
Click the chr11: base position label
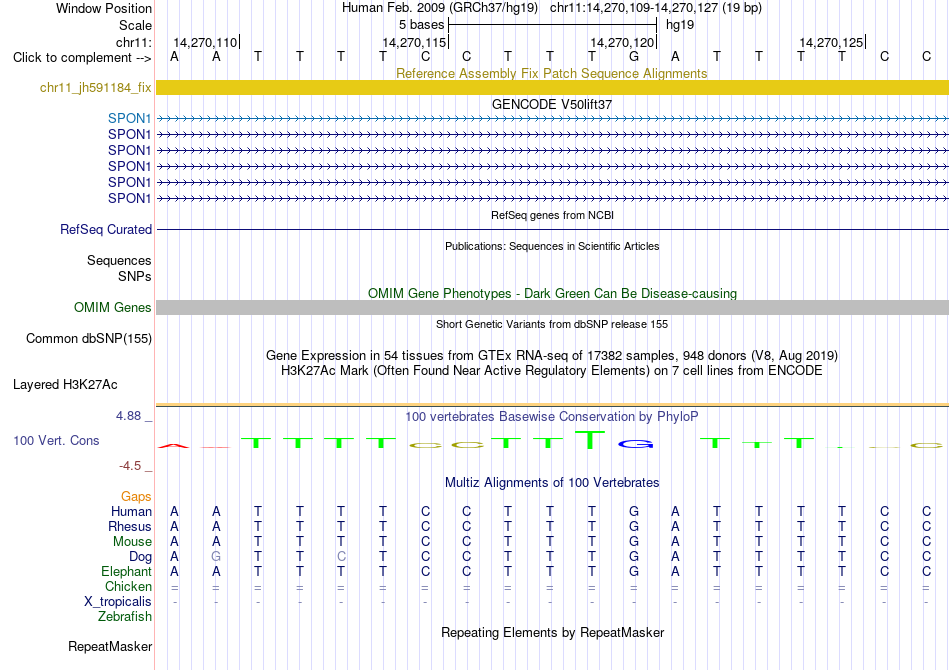tap(134, 42)
